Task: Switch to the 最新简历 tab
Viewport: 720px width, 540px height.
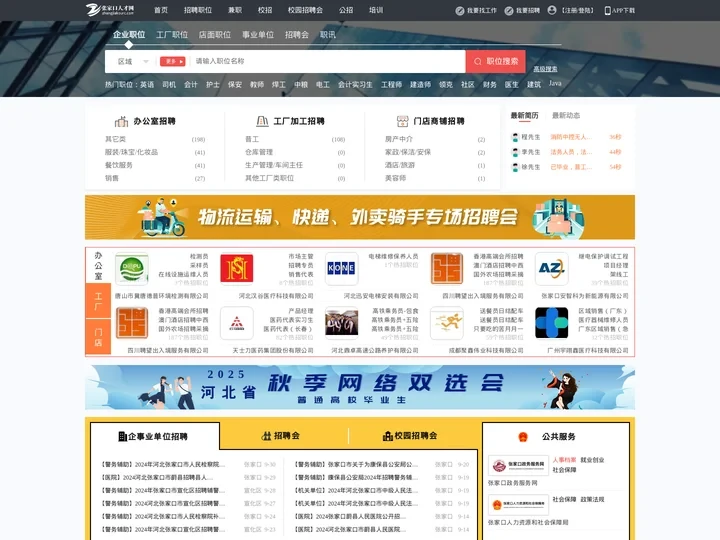Action: coord(524,115)
